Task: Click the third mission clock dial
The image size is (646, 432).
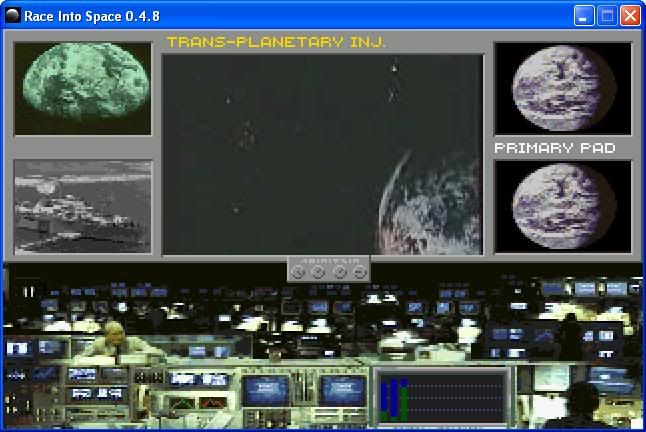Action: click(x=340, y=272)
